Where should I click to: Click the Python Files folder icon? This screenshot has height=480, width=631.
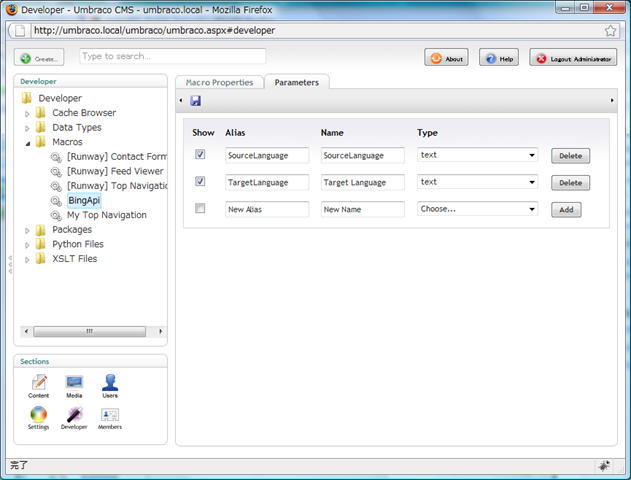pos(41,244)
